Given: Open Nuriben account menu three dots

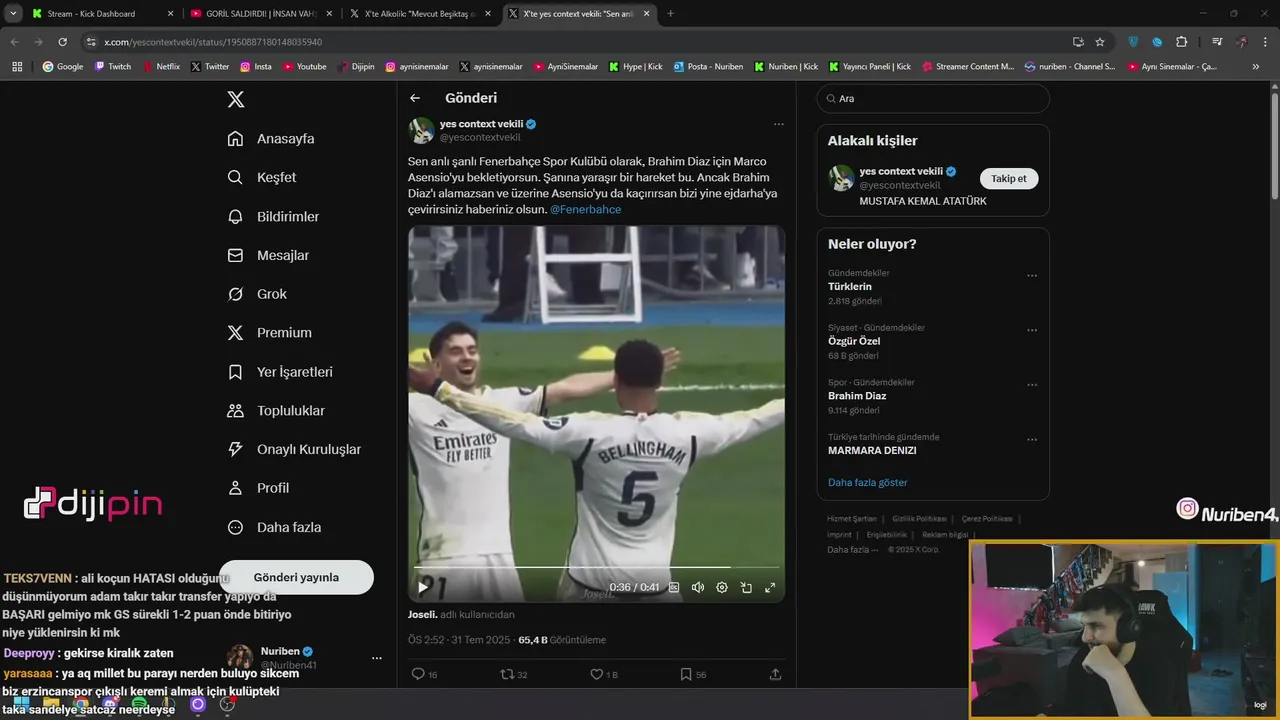Looking at the screenshot, I should tap(377, 658).
